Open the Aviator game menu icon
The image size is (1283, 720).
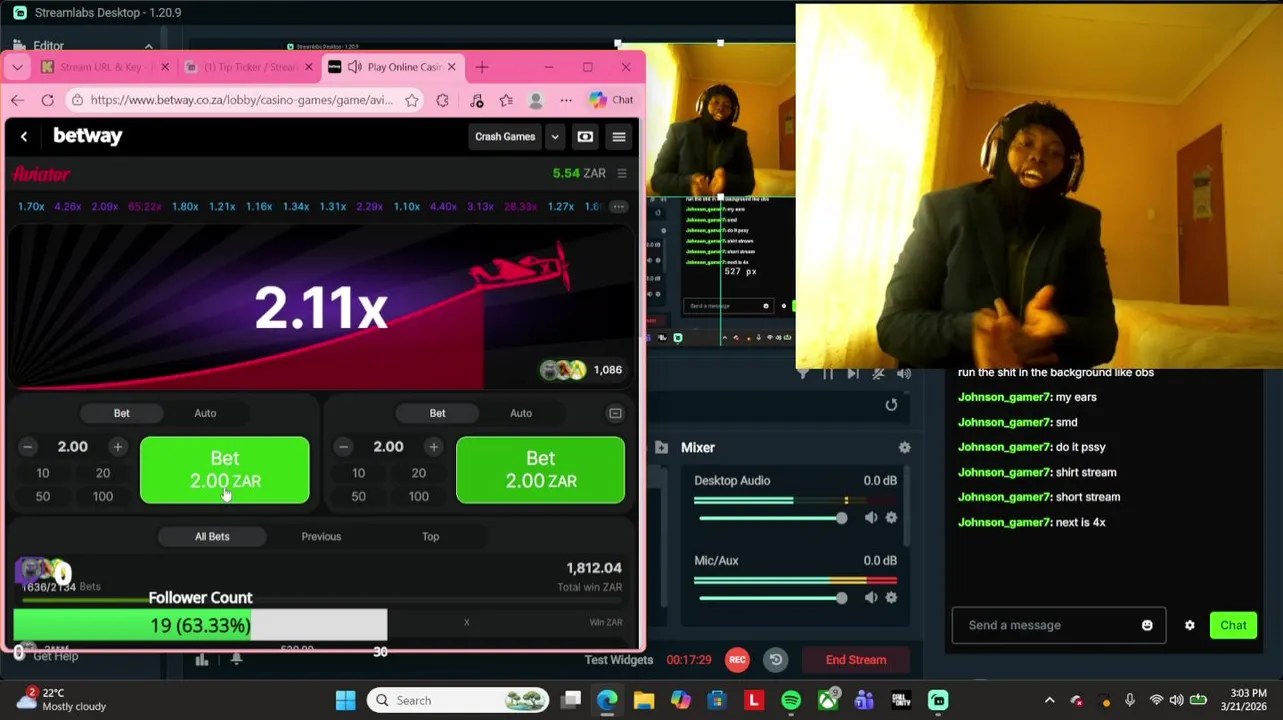(622, 173)
